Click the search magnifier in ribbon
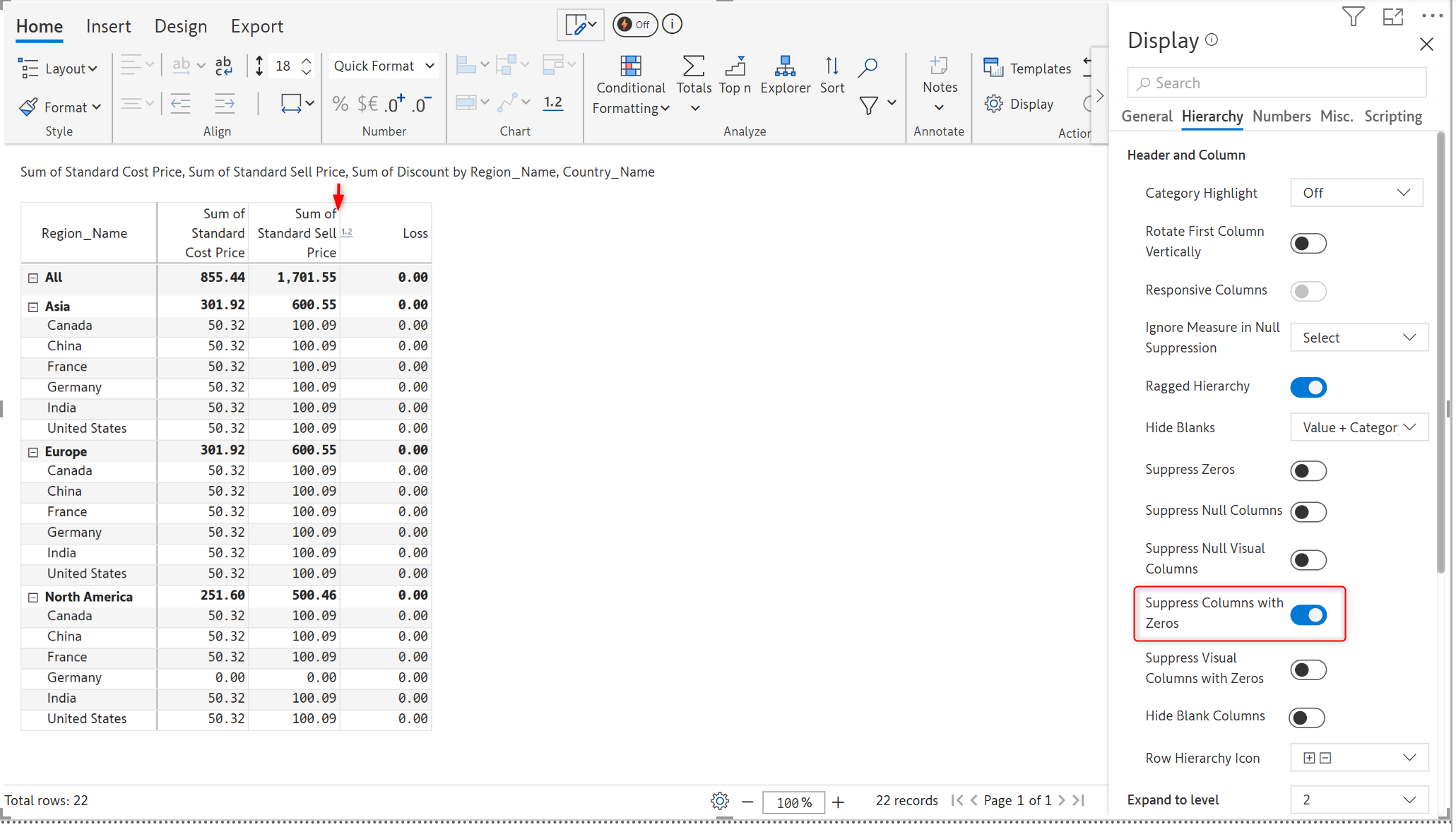 click(x=868, y=67)
